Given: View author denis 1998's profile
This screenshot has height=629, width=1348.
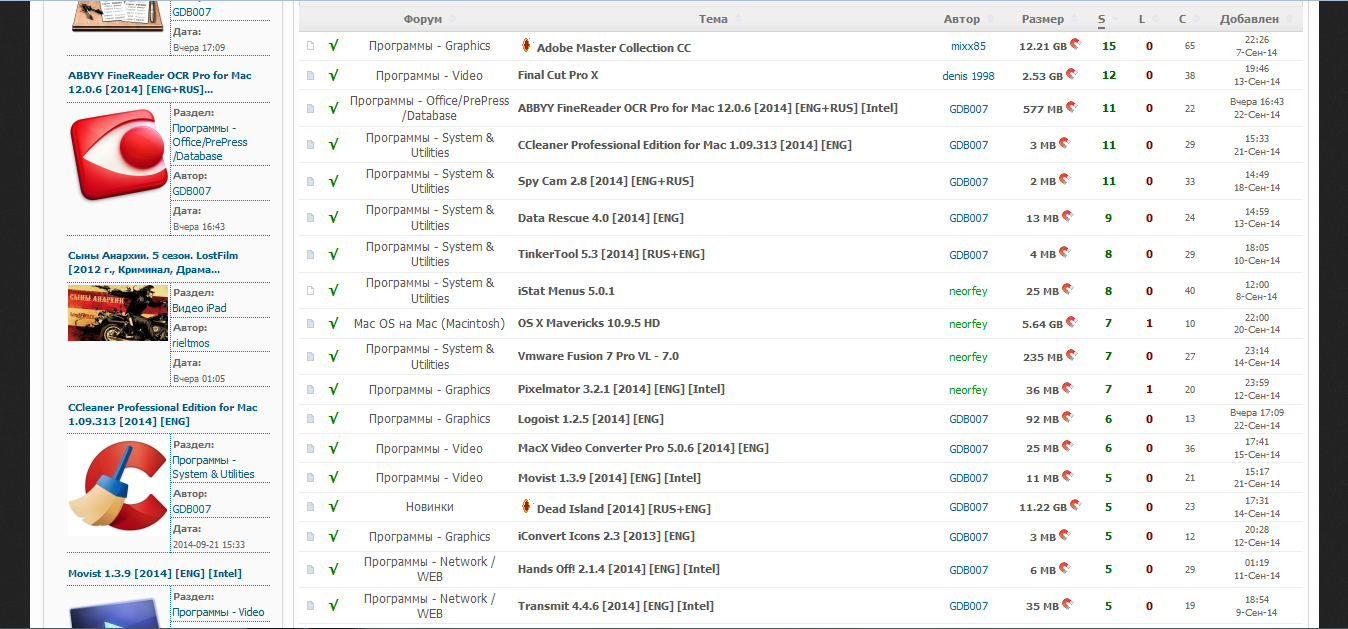Looking at the screenshot, I should click(x=968, y=76).
